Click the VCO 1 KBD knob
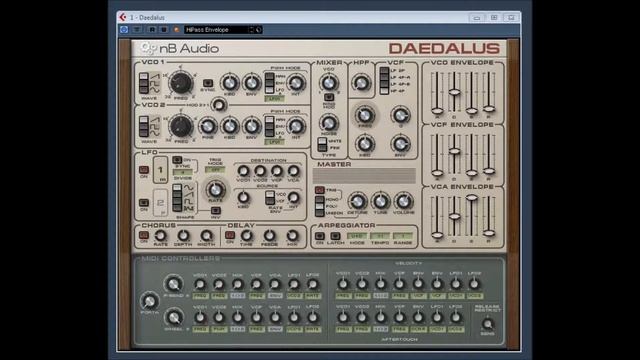Image resolution: width=640 pixels, height=360 pixels. [229, 83]
